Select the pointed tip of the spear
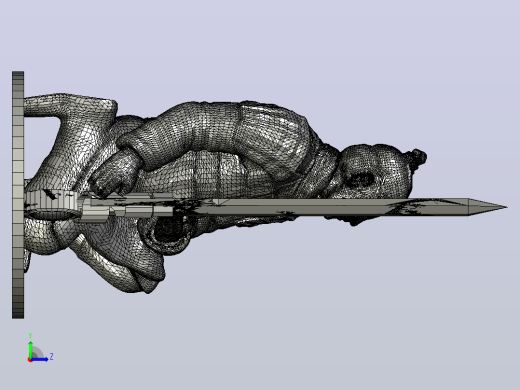Screen dimensions: 520x390 [x=488, y=207]
